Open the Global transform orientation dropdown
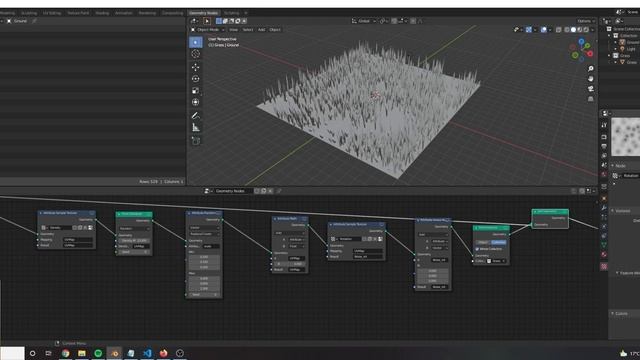 tap(363, 21)
